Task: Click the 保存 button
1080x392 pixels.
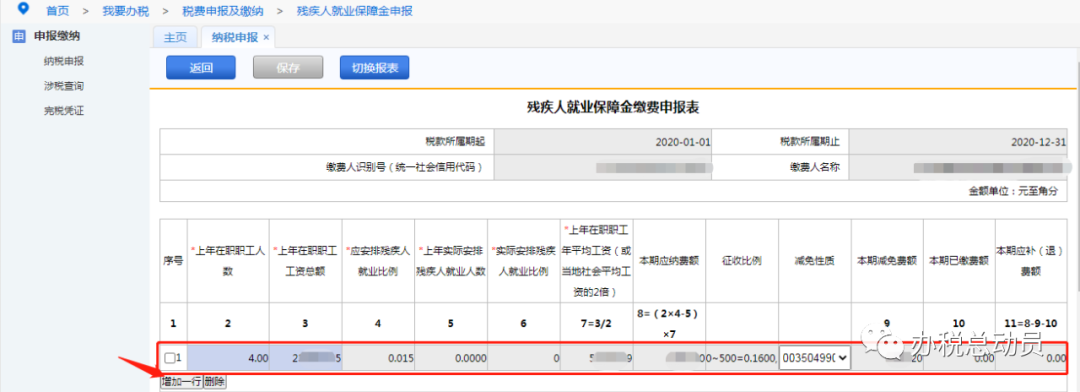Action: click(x=288, y=68)
